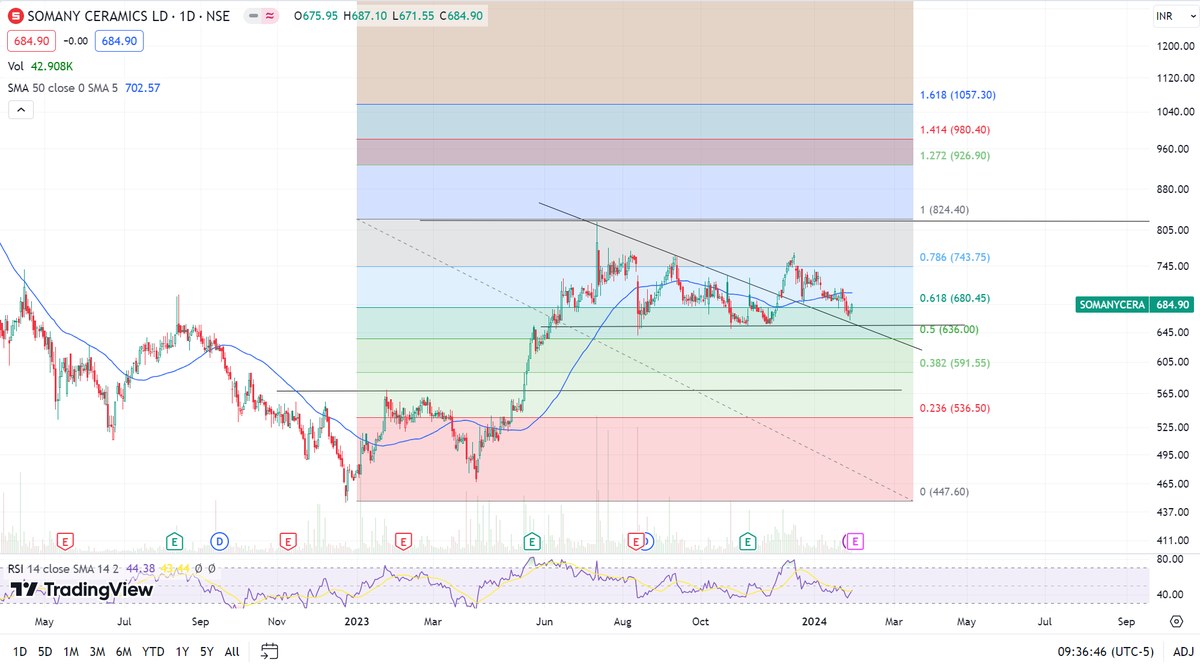The image size is (1200, 665).
Task: Open the TradingView logo link
Action: [x=82, y=590]
